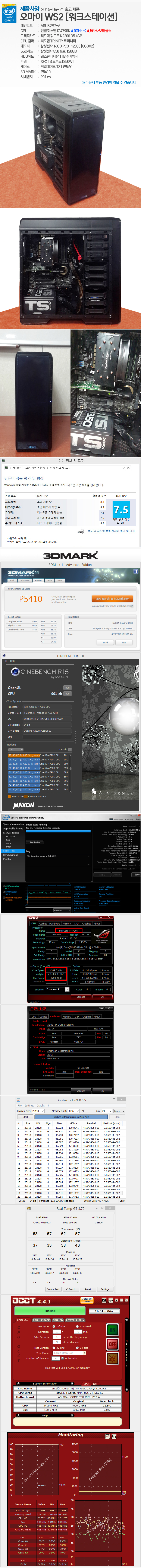Click View Result at 3DMark.com button
Viewport: 141px width, 1568px height.
(x=112, y=598)
